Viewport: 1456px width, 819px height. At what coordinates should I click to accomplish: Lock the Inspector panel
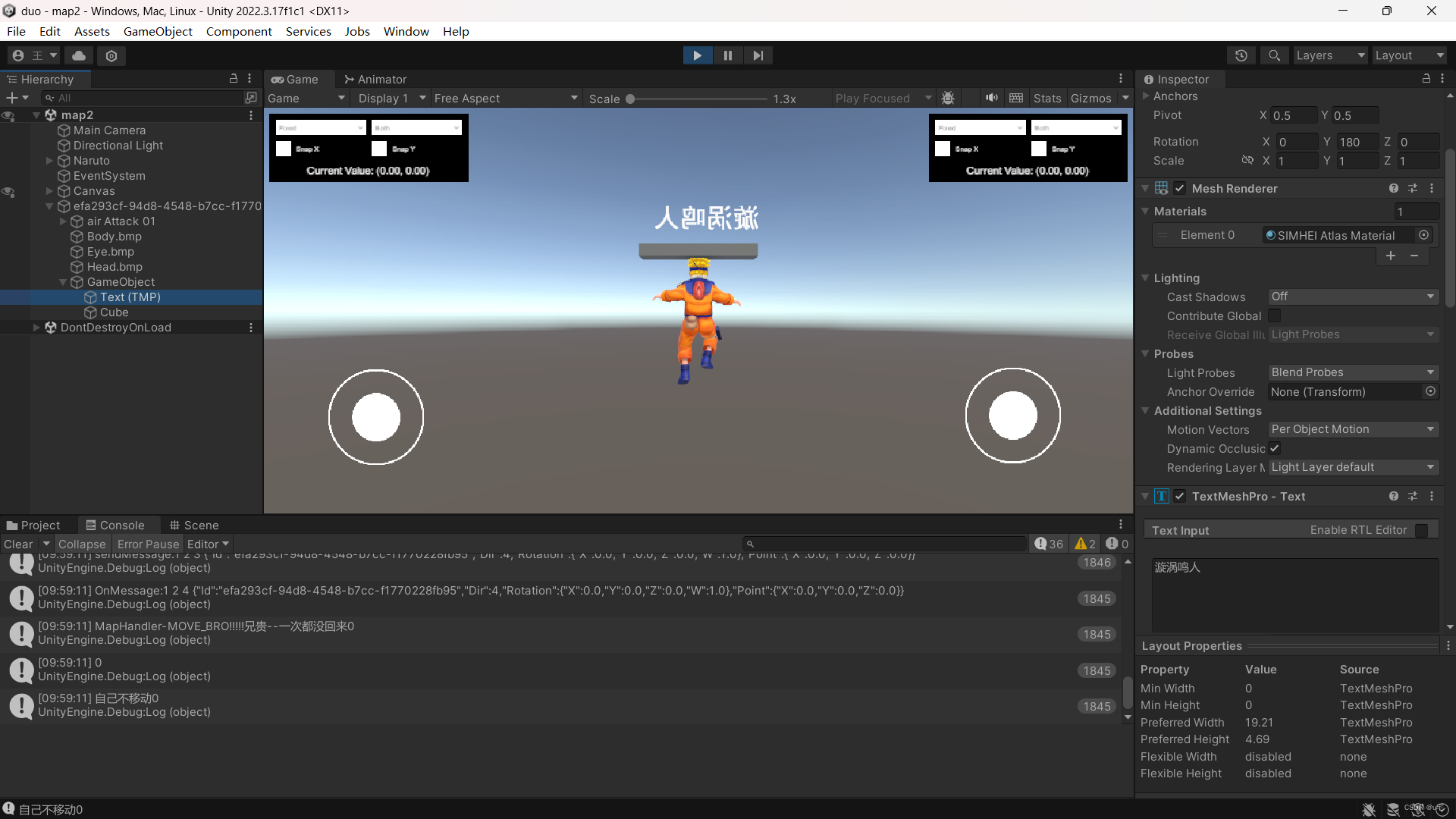(1426, 79)
